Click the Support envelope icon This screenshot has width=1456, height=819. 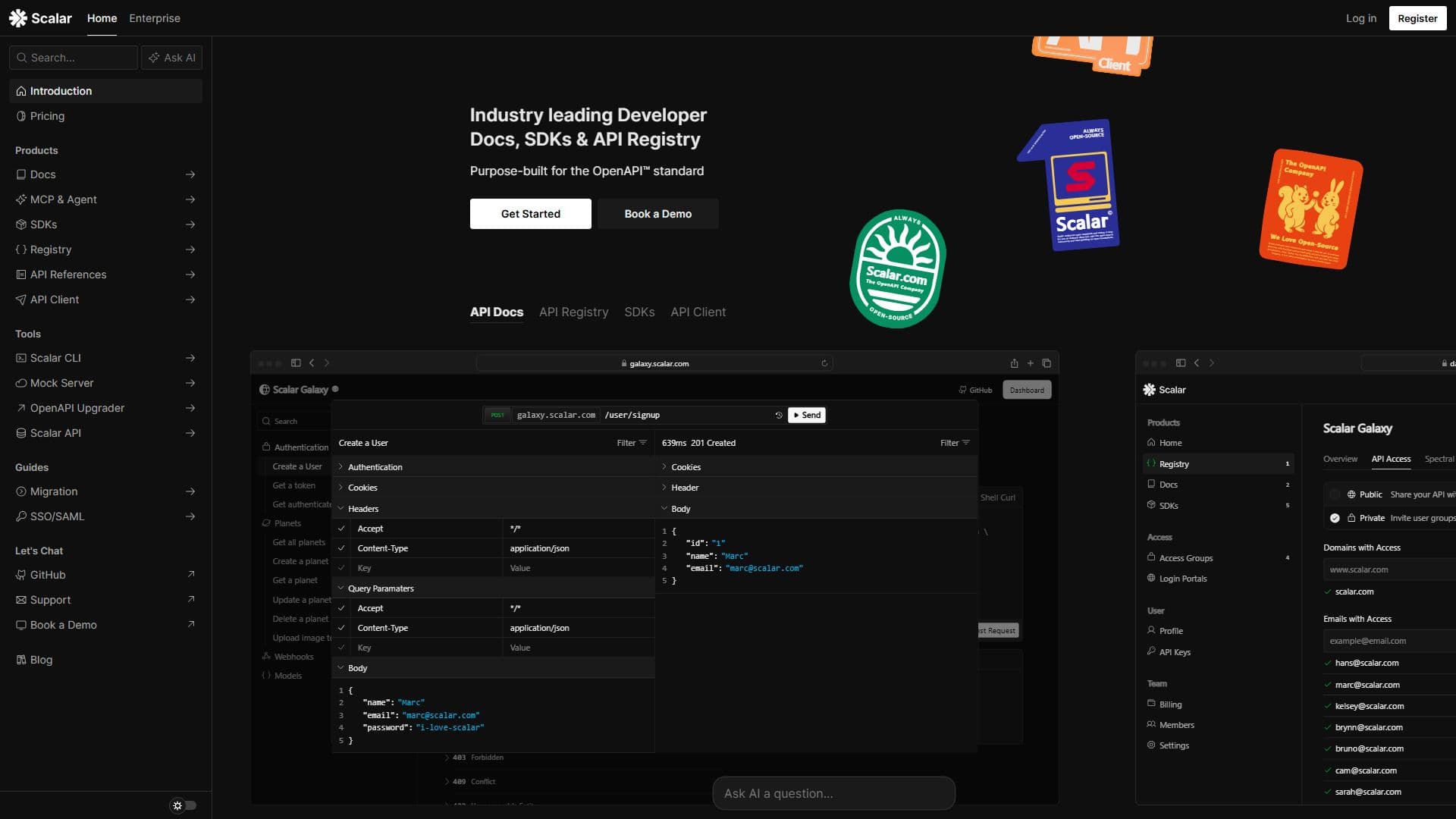(21, 600)
